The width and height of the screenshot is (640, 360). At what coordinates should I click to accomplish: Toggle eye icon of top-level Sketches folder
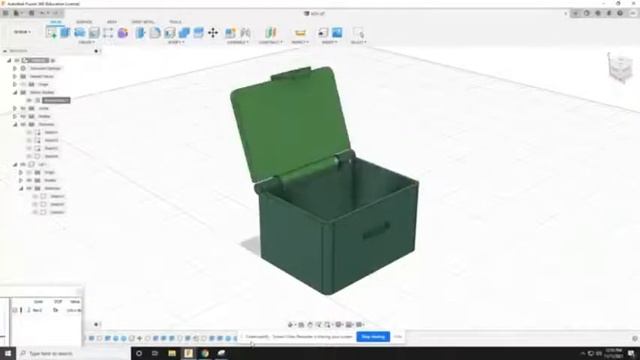coord(23,124)
